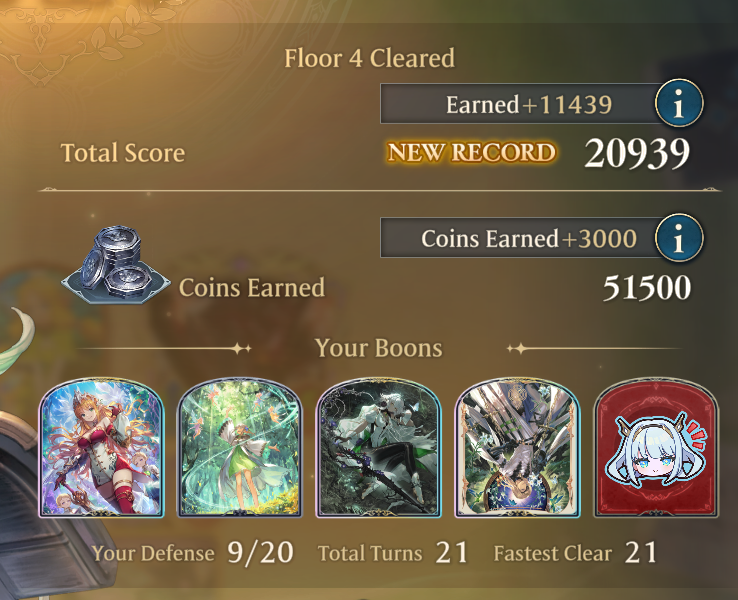The image size is (738, 600).
Task: Open the info icon next to Earned +11439
Action: point(679,104)
